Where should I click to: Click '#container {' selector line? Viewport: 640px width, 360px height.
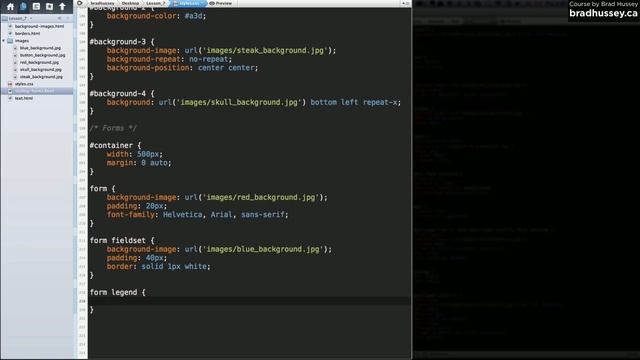[115, 145]
